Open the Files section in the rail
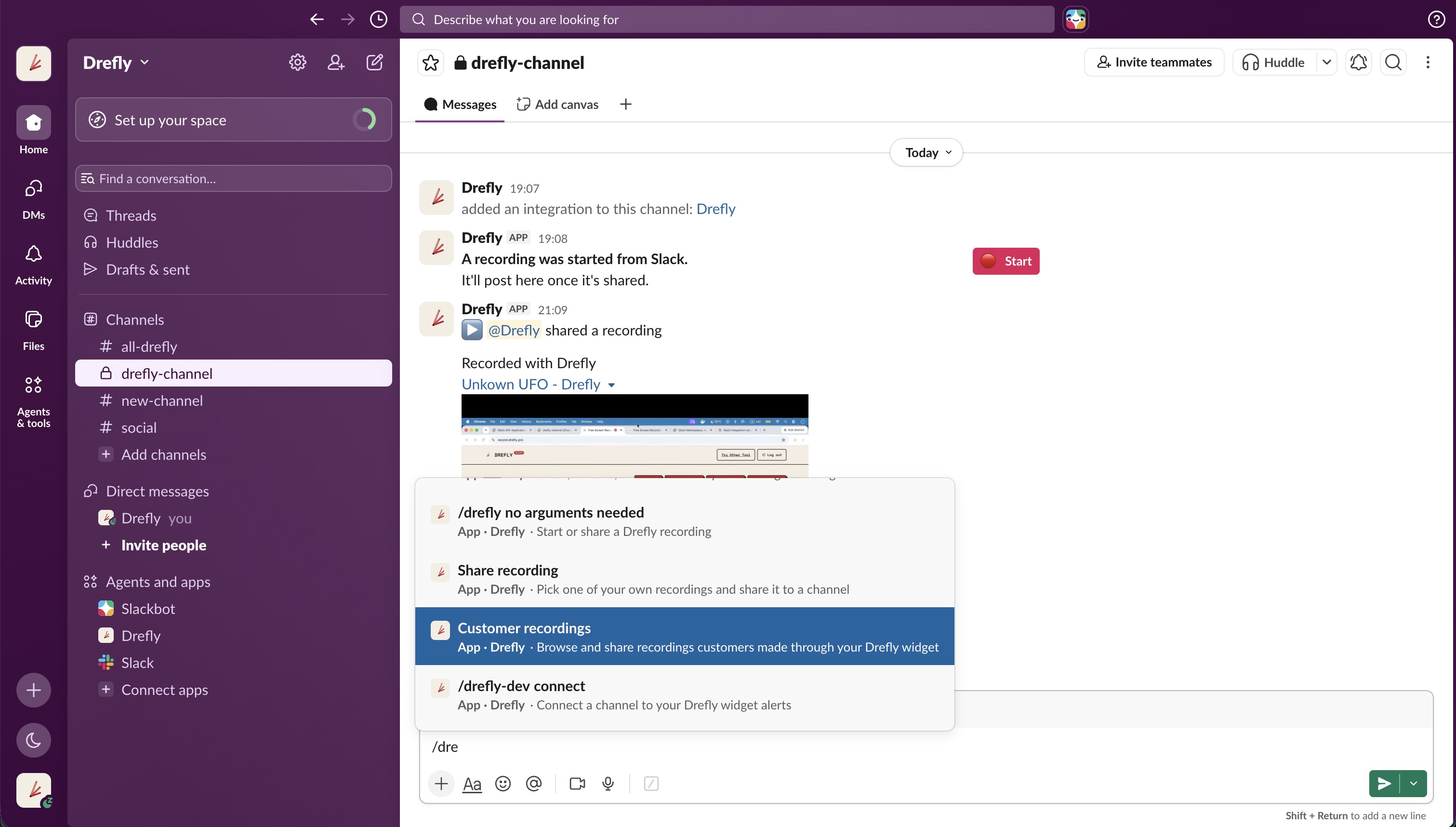Screen dimensions: 1456x827 (x=34, y=330)
